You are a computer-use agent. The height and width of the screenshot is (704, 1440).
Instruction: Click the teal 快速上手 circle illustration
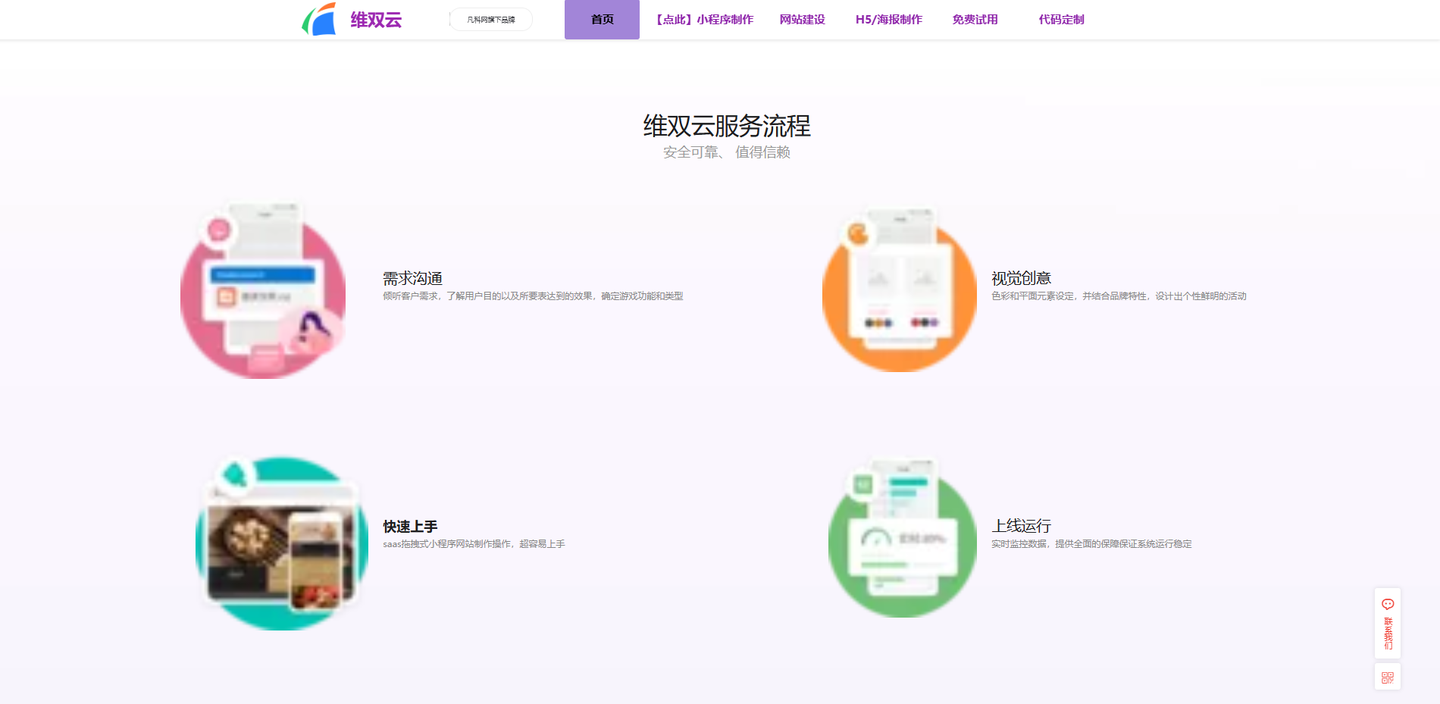point(281,543)
